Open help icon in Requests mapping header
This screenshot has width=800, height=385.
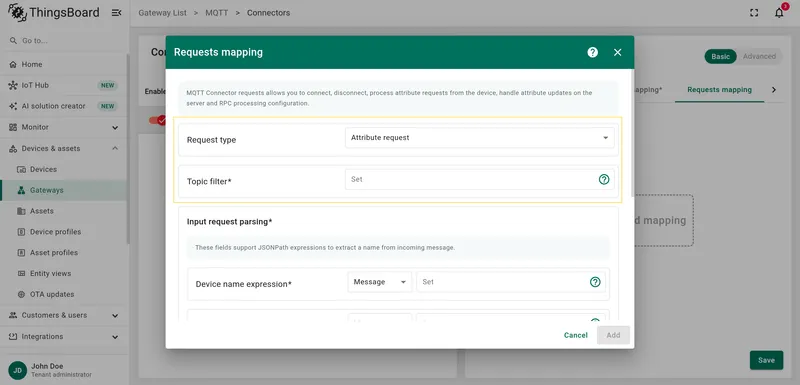592,52
